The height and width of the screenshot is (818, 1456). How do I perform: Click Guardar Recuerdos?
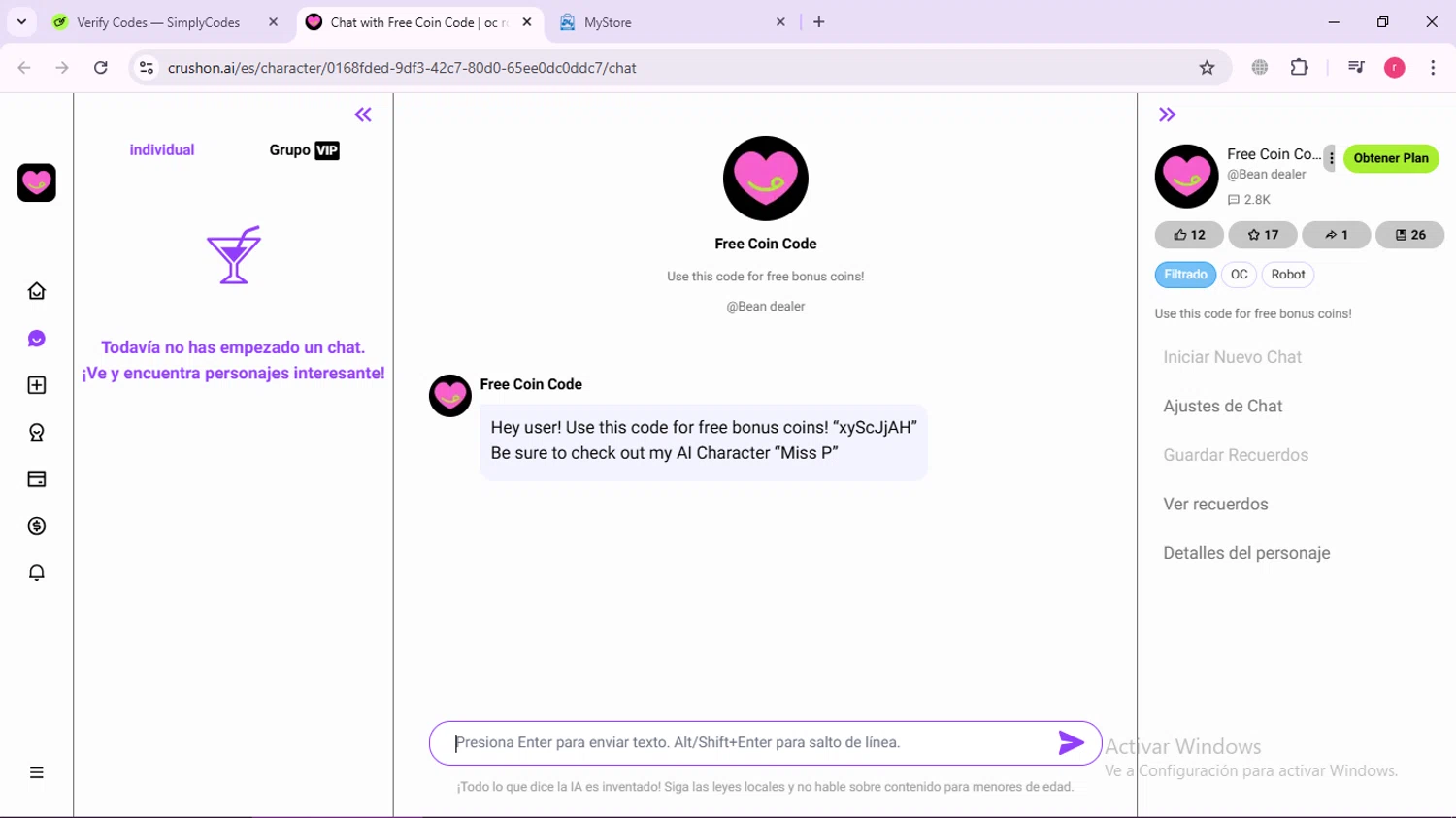1236,455
